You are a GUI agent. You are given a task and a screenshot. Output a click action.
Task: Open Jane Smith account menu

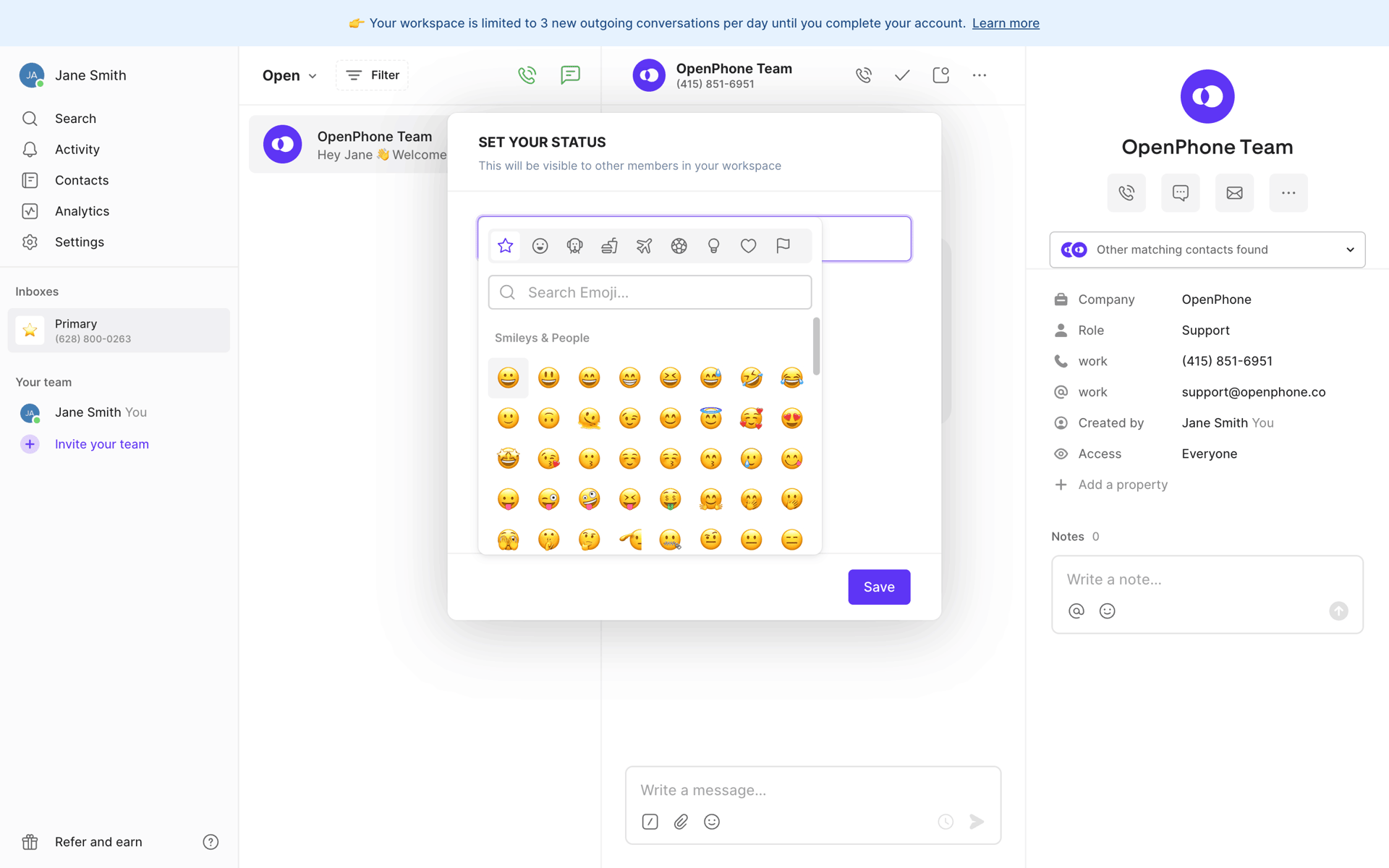72,75
